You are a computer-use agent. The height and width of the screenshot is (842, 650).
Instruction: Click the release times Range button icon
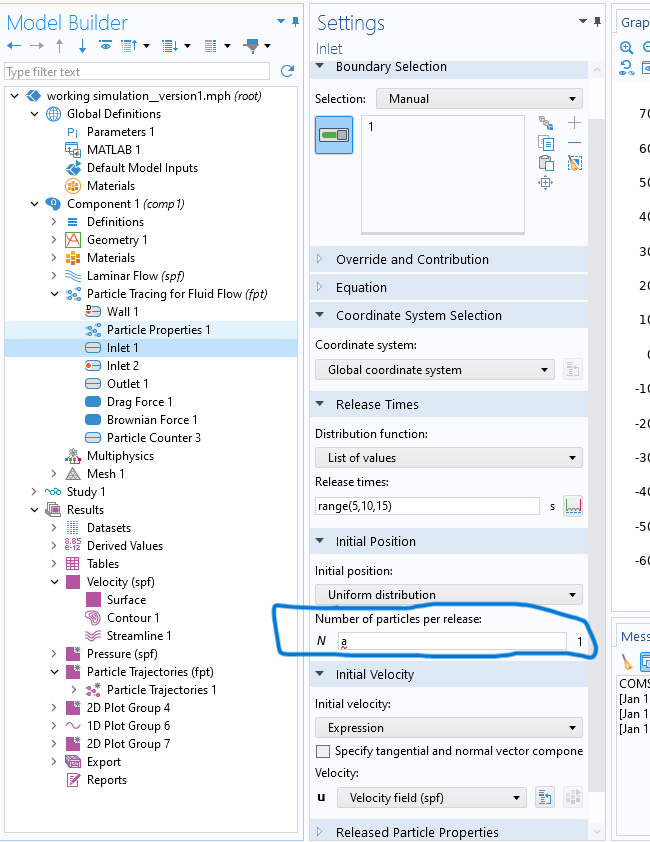point(573,506)
